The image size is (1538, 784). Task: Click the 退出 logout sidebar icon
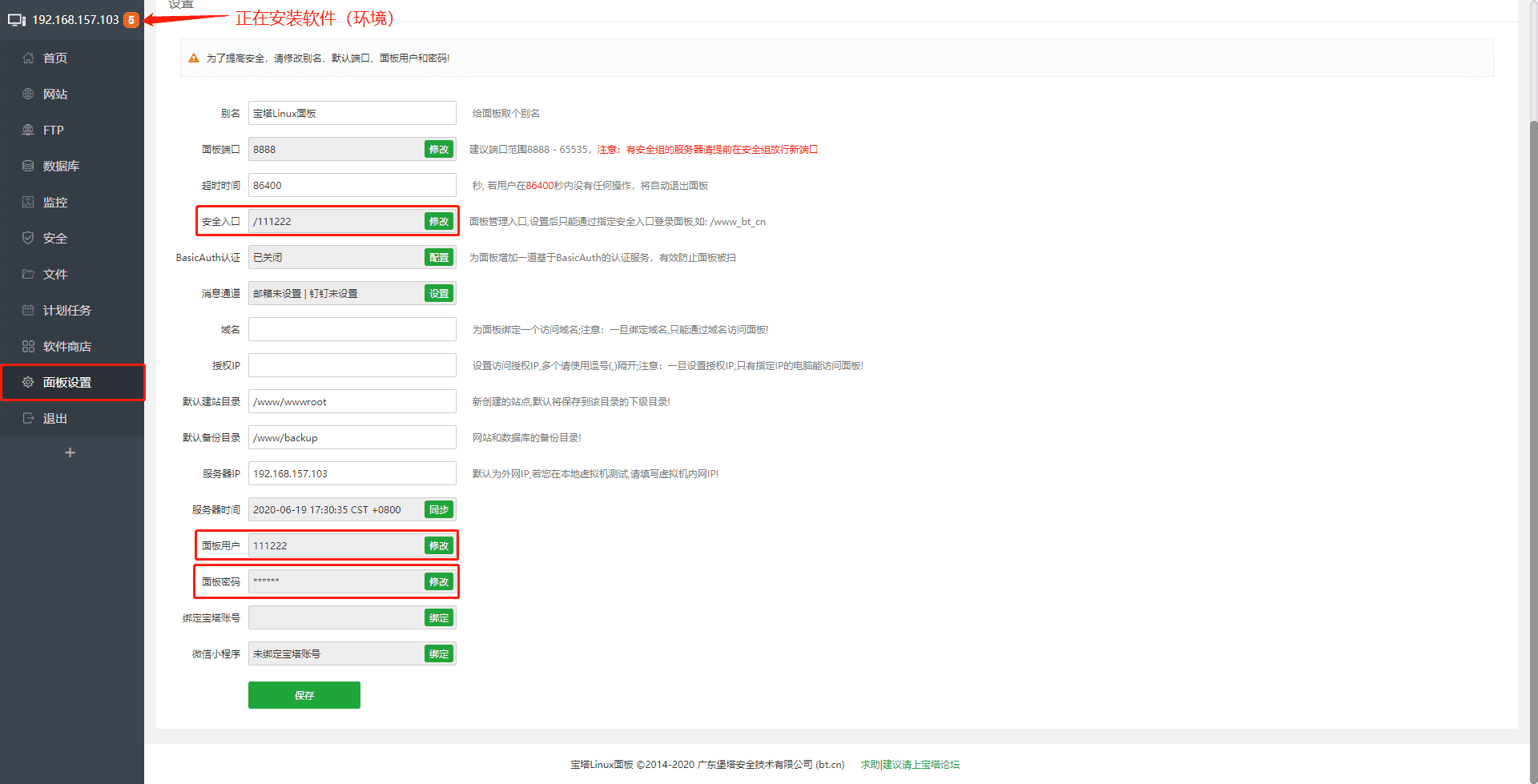point(28,418)
